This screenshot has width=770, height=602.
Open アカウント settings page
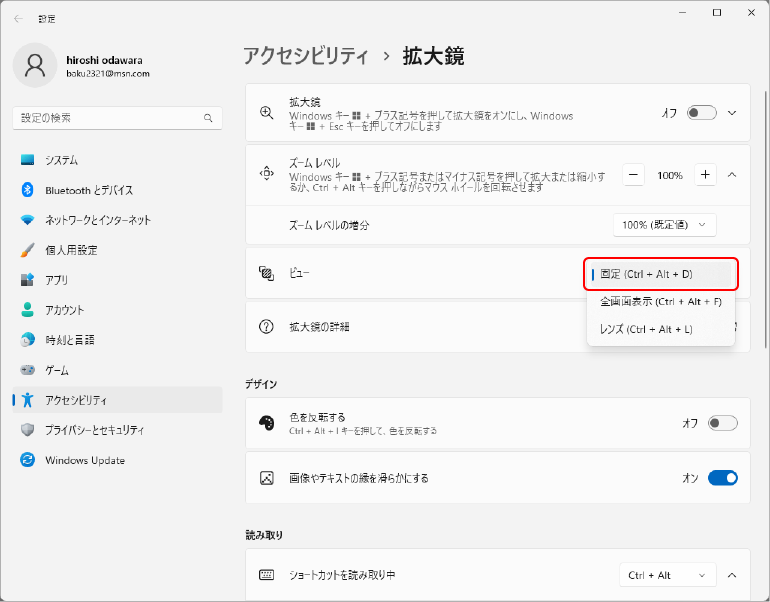(65, 310)
